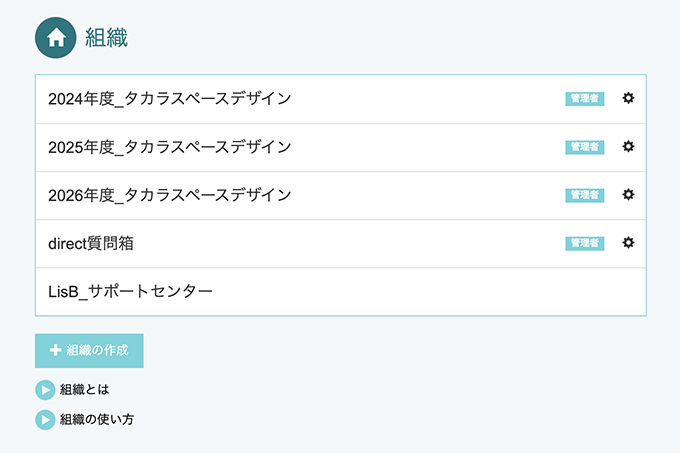Click the plus icon on 組織の作成 button

click(x=56, y=351)
